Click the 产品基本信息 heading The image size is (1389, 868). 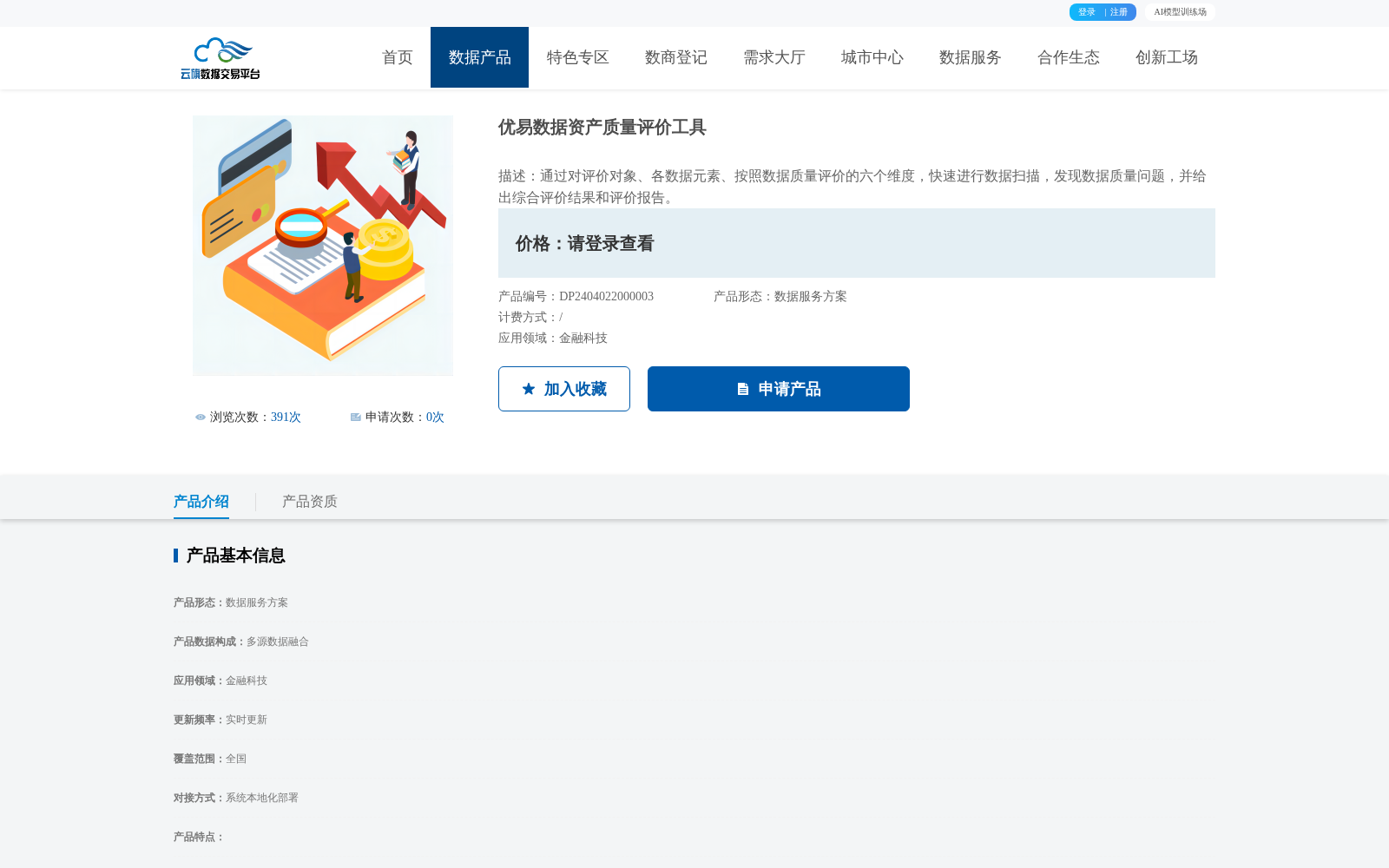pos(235,556)
